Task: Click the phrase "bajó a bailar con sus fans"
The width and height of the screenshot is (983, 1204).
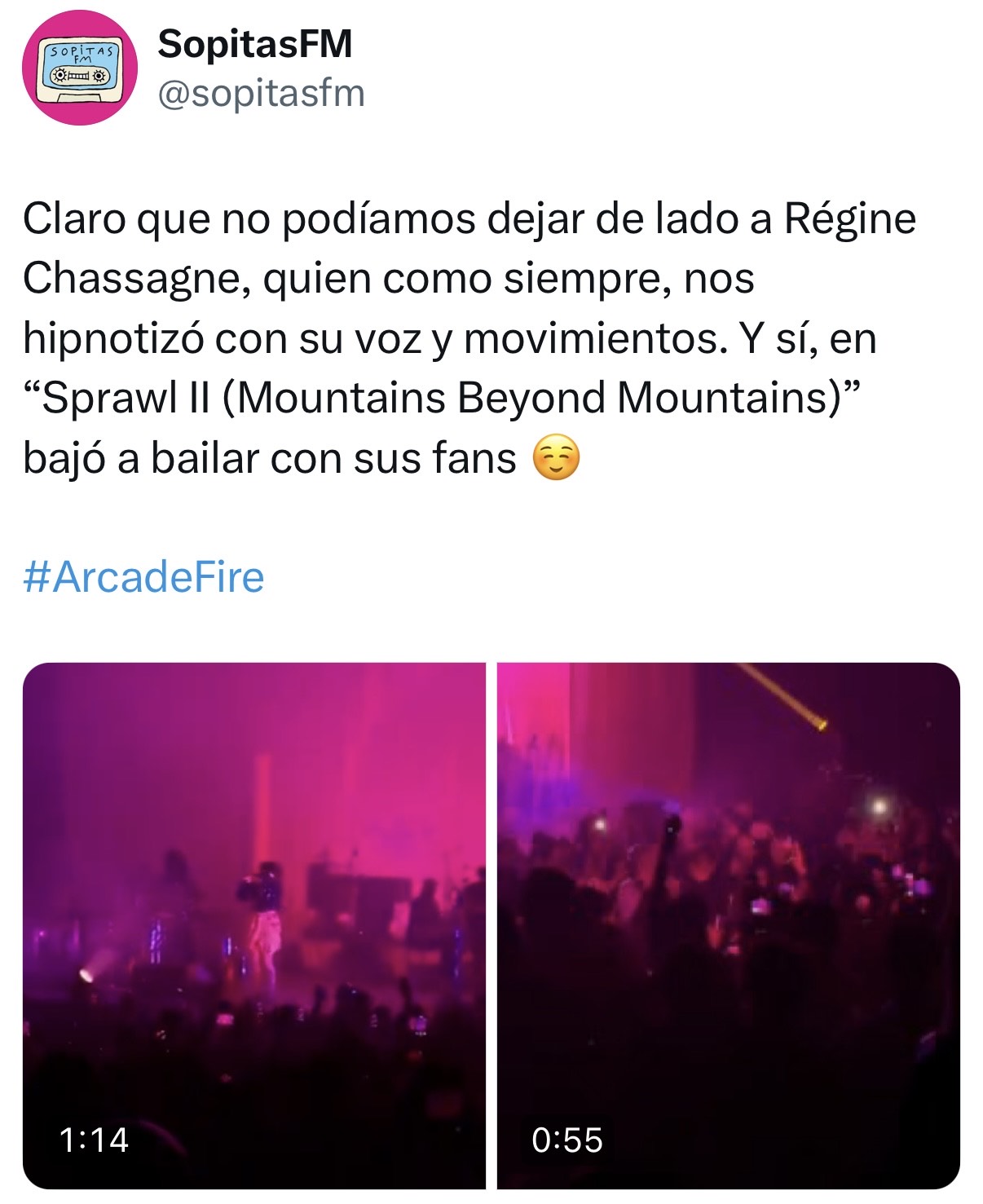Action: coord(270,458)
